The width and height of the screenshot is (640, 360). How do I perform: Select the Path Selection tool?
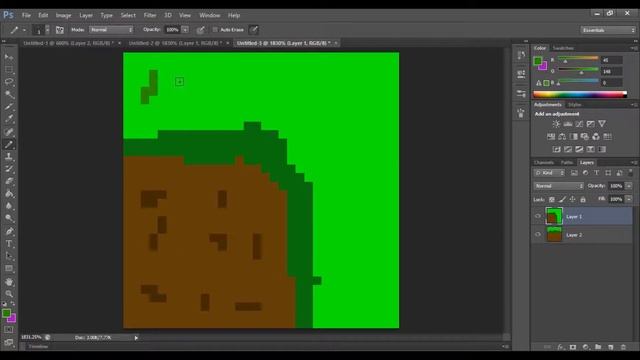coord(9,256)
